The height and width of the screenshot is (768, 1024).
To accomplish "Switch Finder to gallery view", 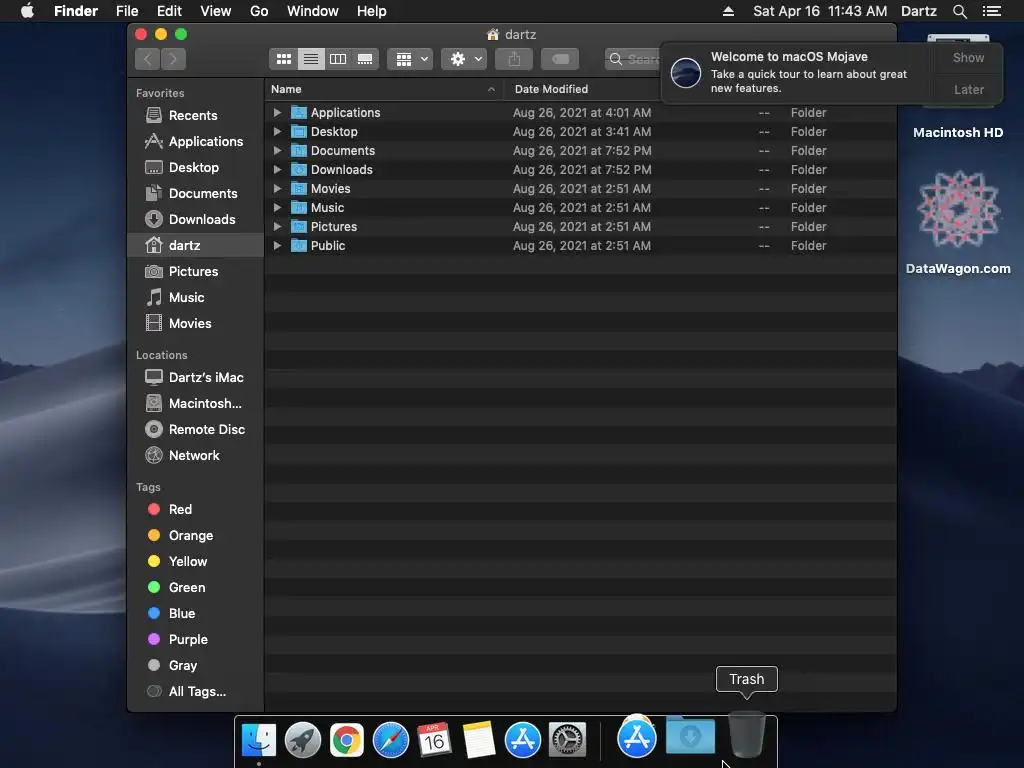I will 365,59.
